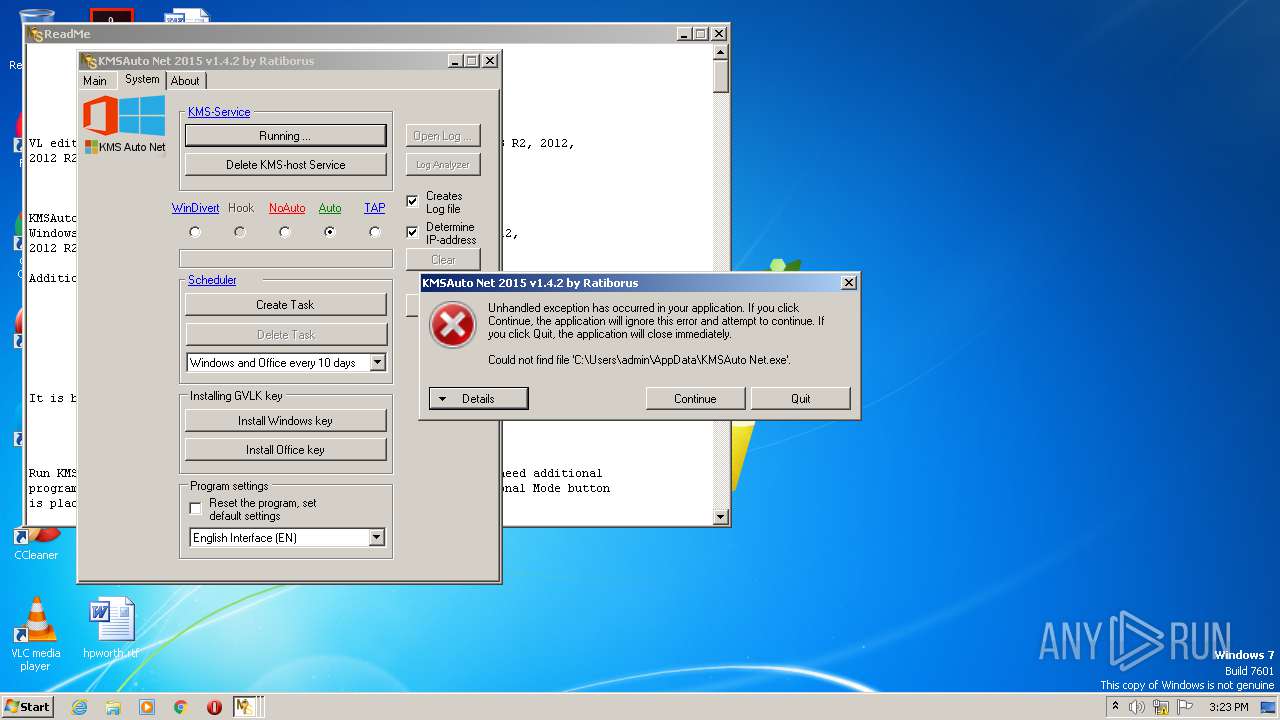The width and height of the screenshot is (1280, 720).
Task: Click Continue in the exception dialog
Action: pos(695,398)
